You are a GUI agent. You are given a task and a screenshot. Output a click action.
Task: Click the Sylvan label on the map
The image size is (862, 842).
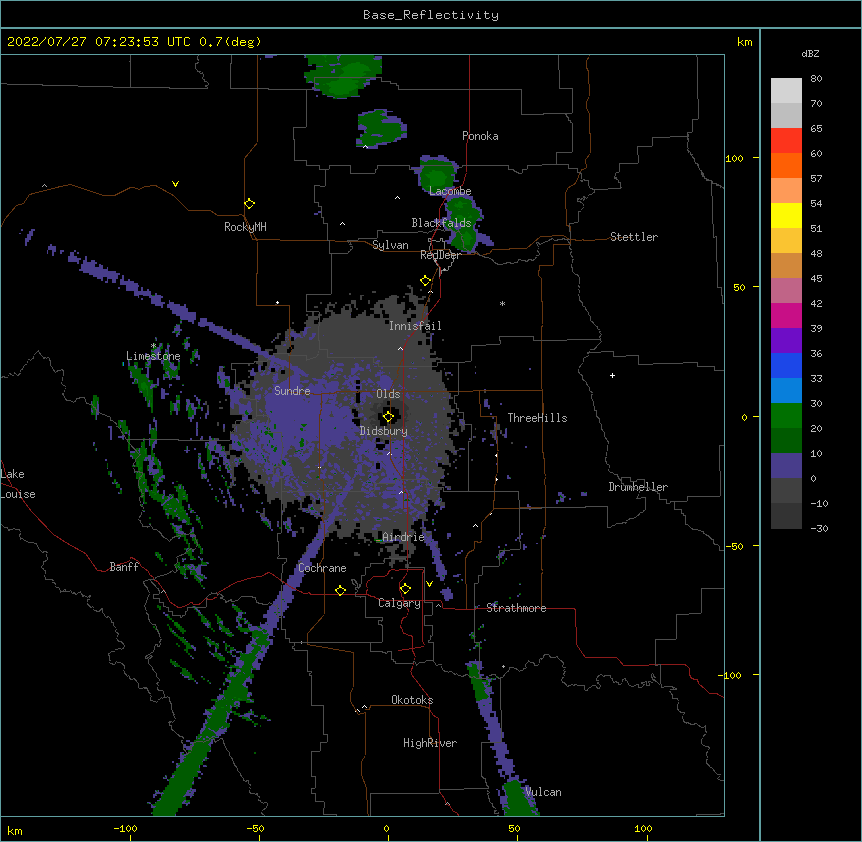pos(390,245)
